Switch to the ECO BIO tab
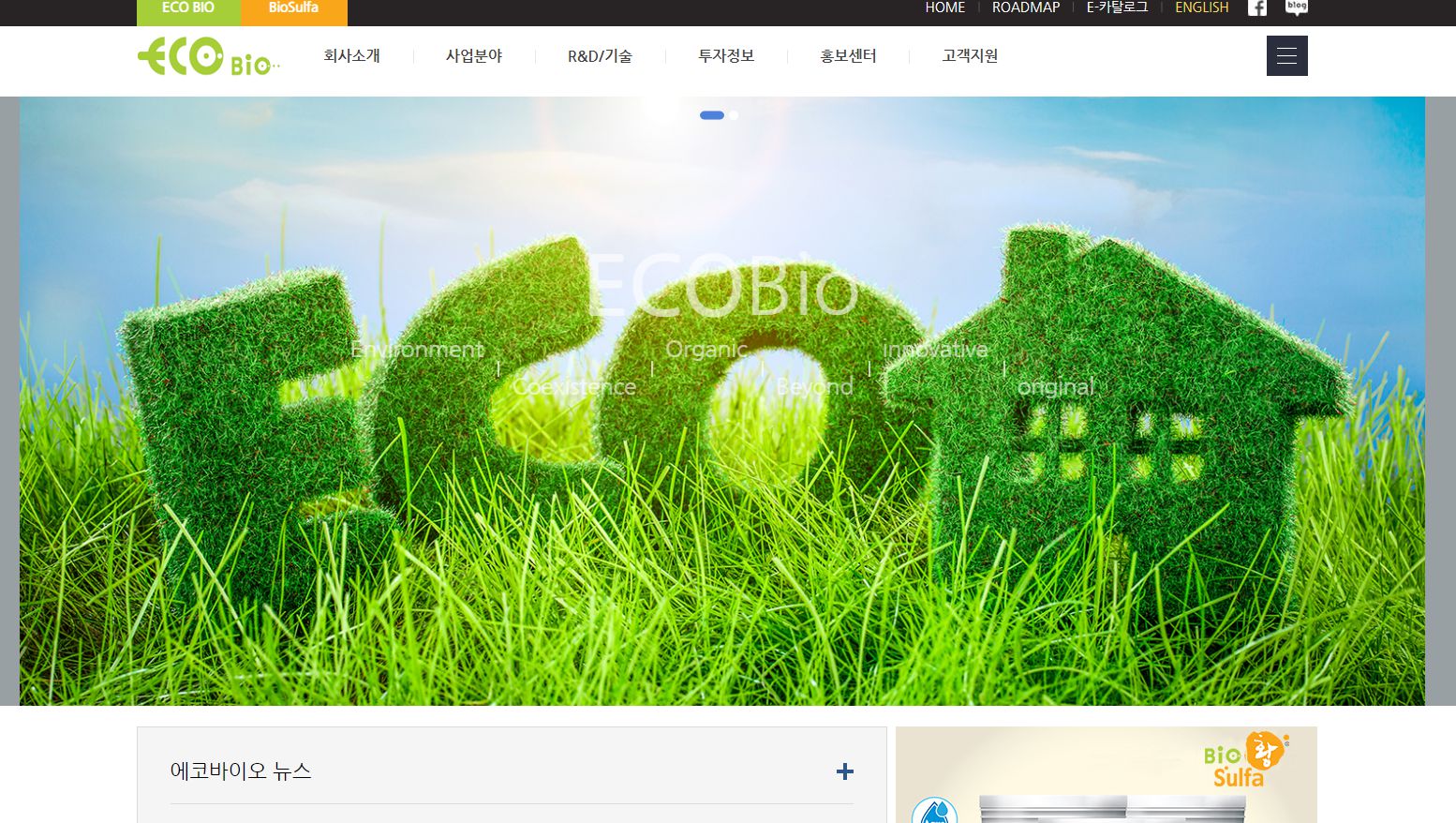This screenshot has width=1456, height=823. [187, 7]
